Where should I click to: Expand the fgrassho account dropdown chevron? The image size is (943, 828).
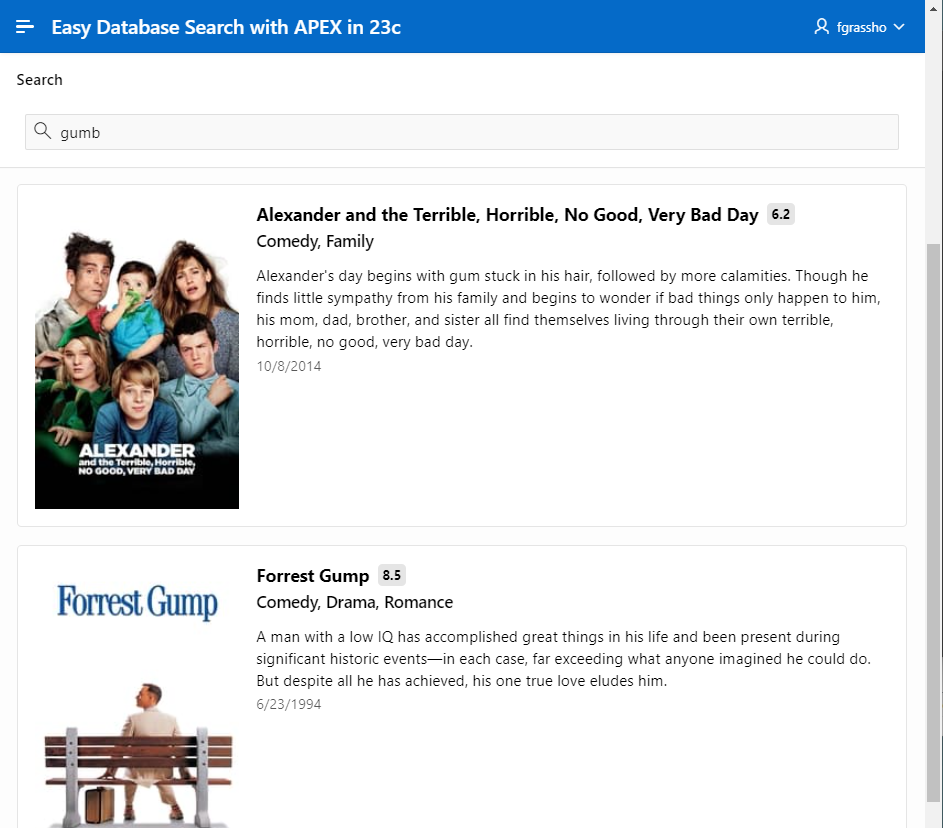pyautogui.click(x=899, y=26)
